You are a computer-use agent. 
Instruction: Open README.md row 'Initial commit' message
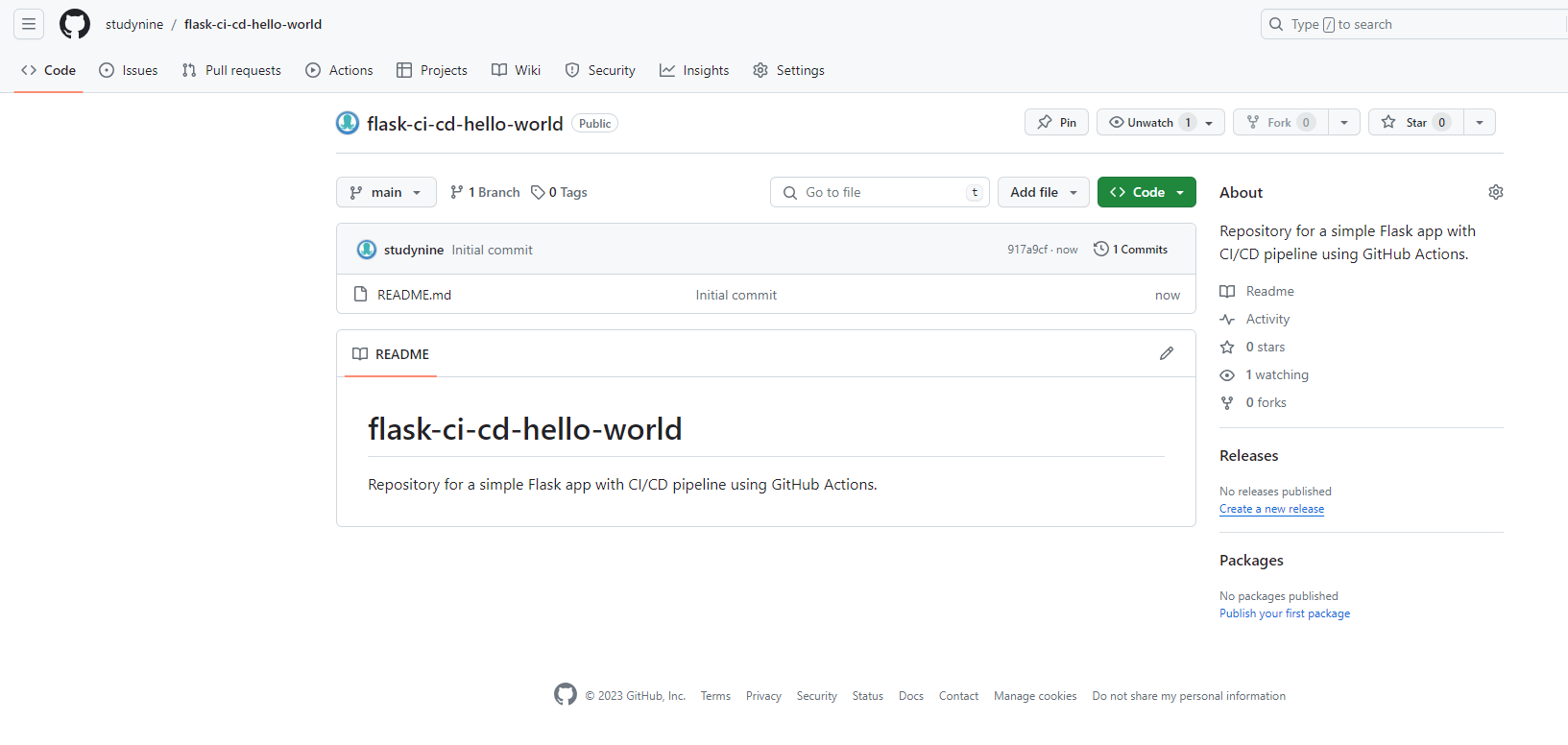tap(736, 295)
